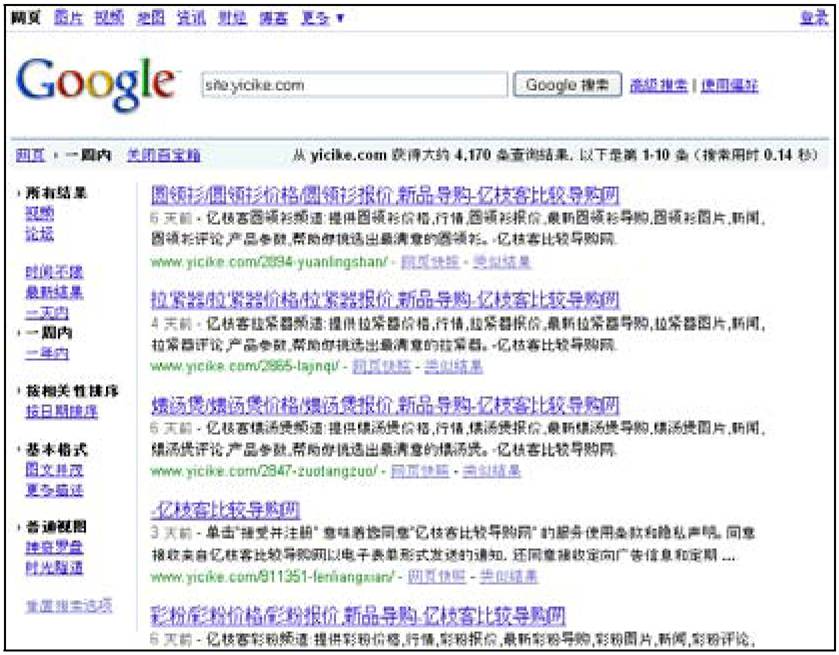
Task: Filter results by 视频 in the sidebar
Action: pos(40,214)
